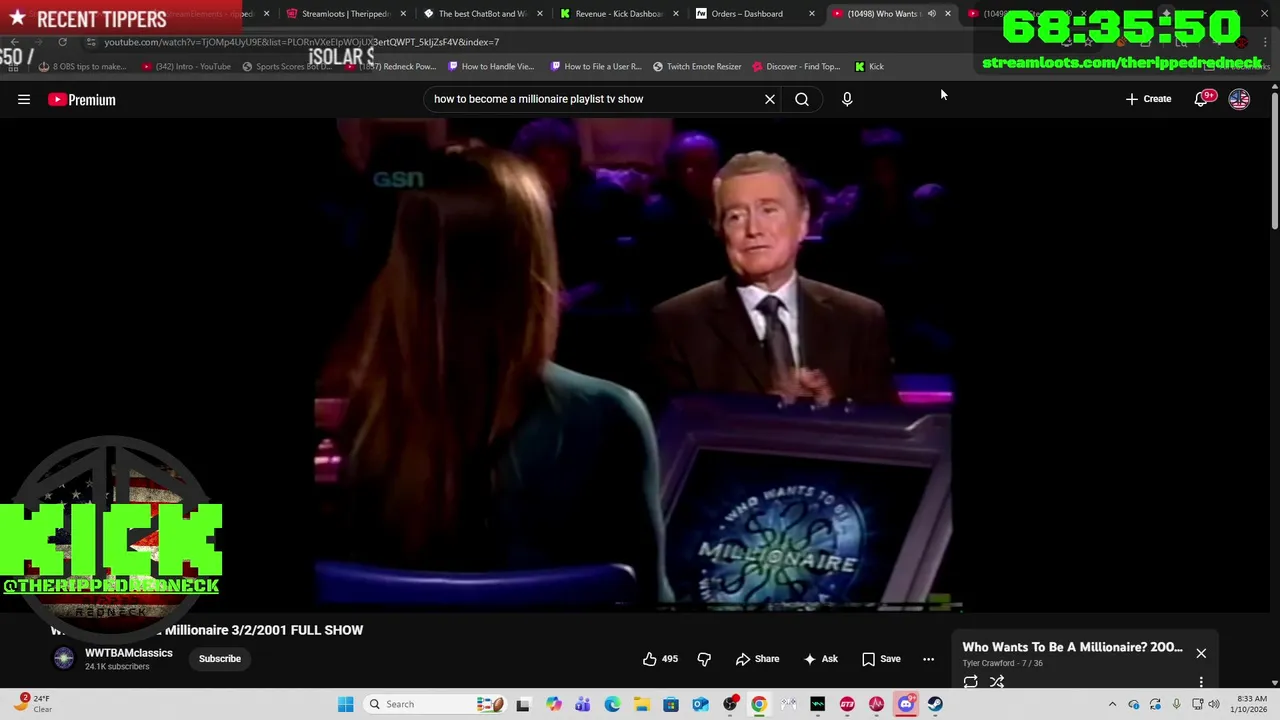Run the search with the magnifier icon
Image resolution: width=1280 pixels, height=720 pixels.
coord(802,99)
